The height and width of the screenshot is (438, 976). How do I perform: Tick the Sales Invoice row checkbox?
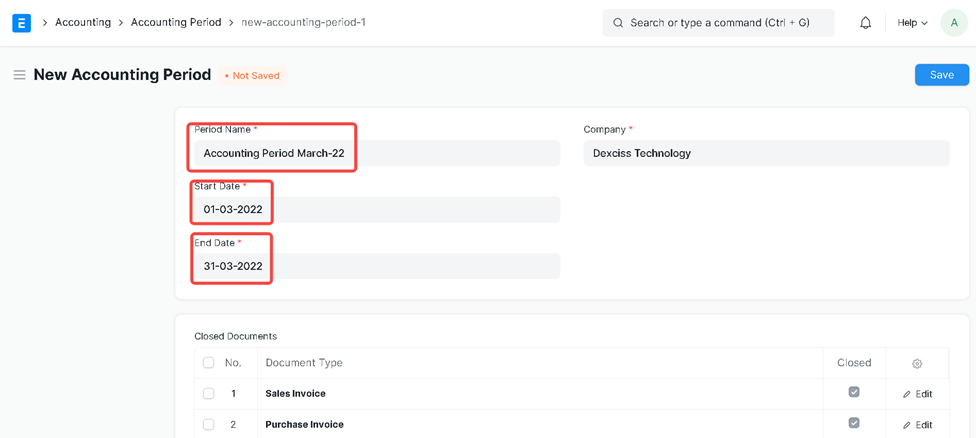click(209, 394)
